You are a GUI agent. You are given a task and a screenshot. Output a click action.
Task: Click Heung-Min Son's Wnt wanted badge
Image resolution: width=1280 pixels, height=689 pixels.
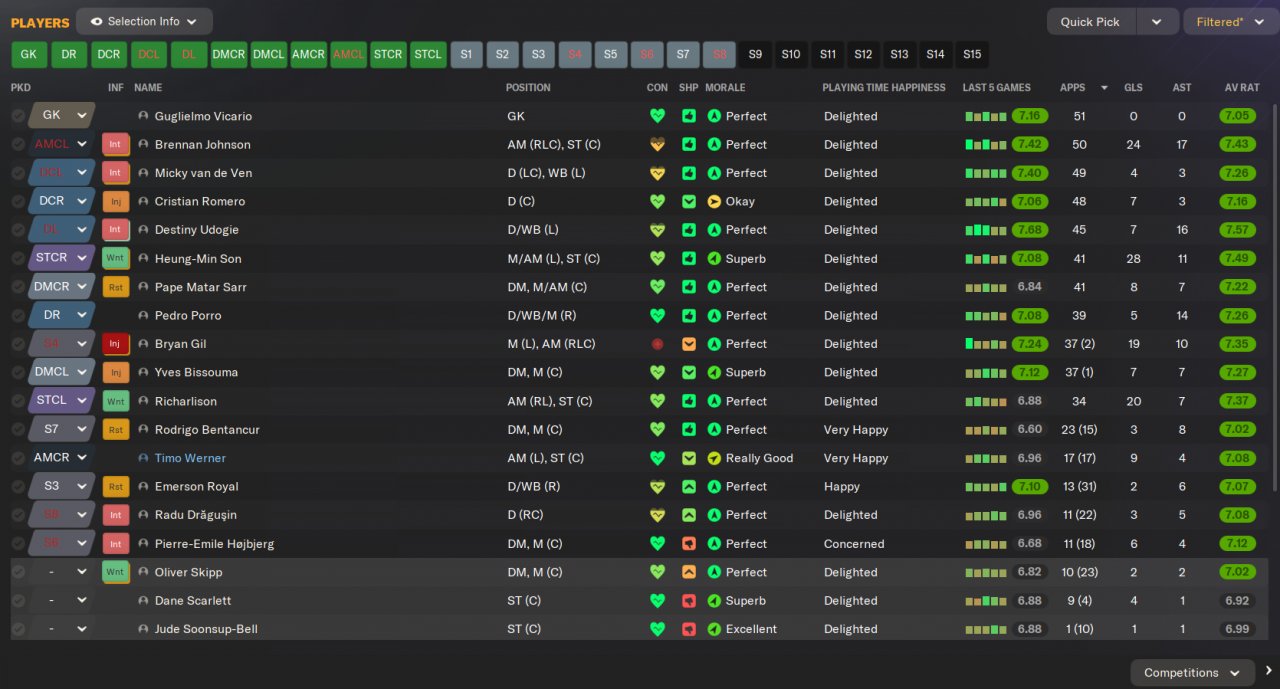click(116, 259)
